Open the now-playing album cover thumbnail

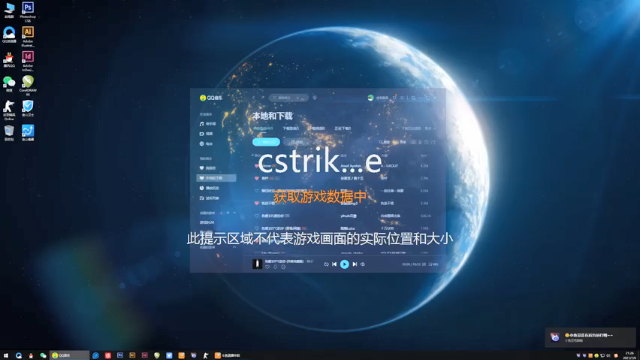(257, 264)
